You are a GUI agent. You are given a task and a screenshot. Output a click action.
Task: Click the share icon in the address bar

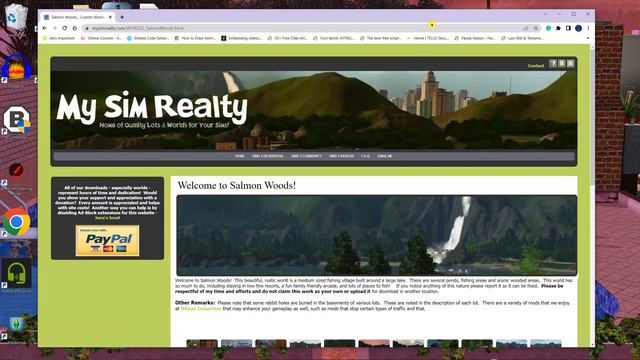pyautogui.click(x=526, y=28)
